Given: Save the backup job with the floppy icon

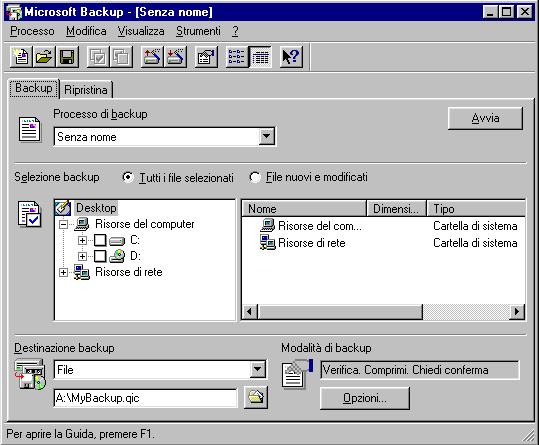Looking at the screenshot, I should point(67,57).
